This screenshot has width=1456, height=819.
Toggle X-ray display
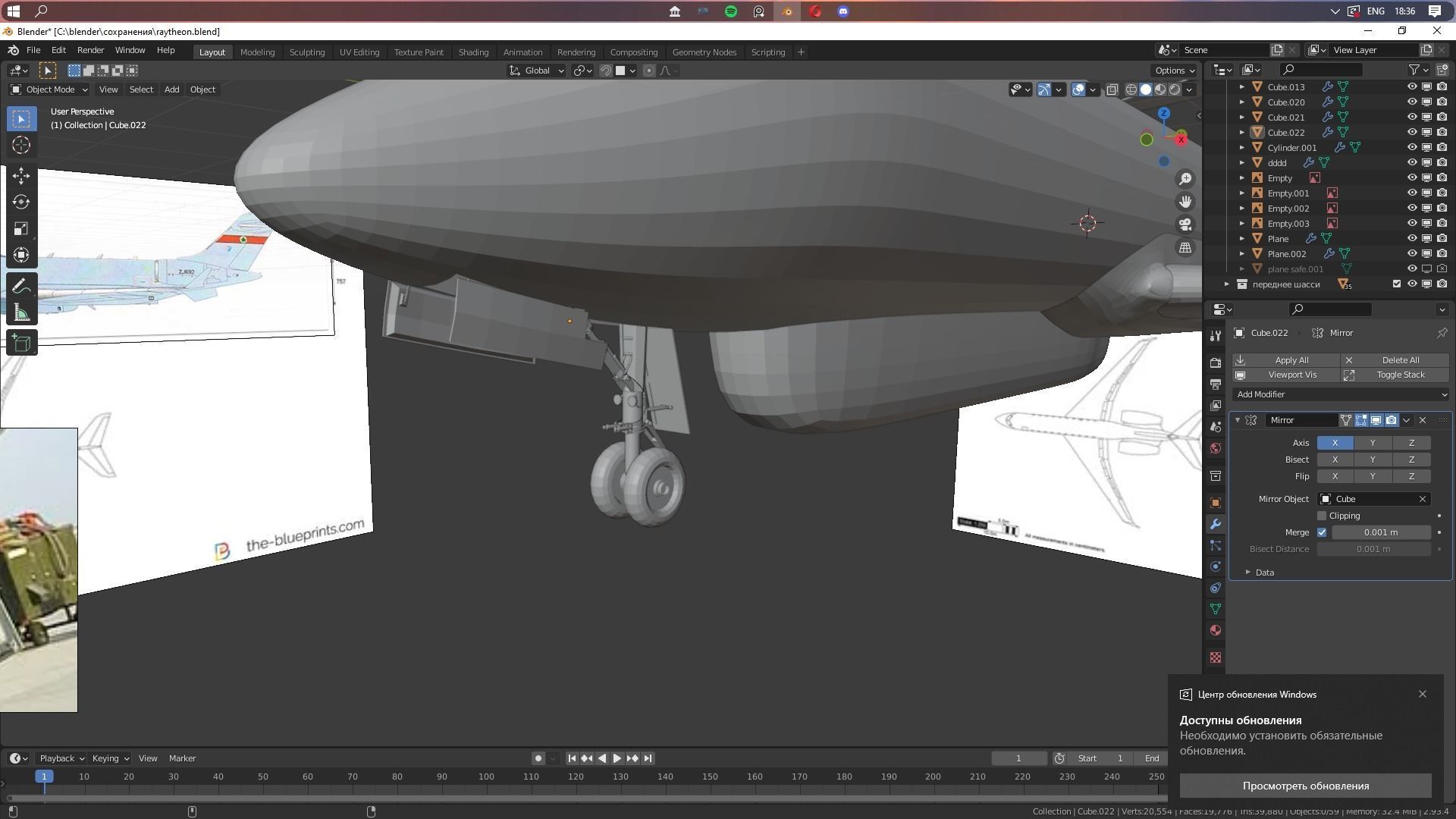(1112, 89)
